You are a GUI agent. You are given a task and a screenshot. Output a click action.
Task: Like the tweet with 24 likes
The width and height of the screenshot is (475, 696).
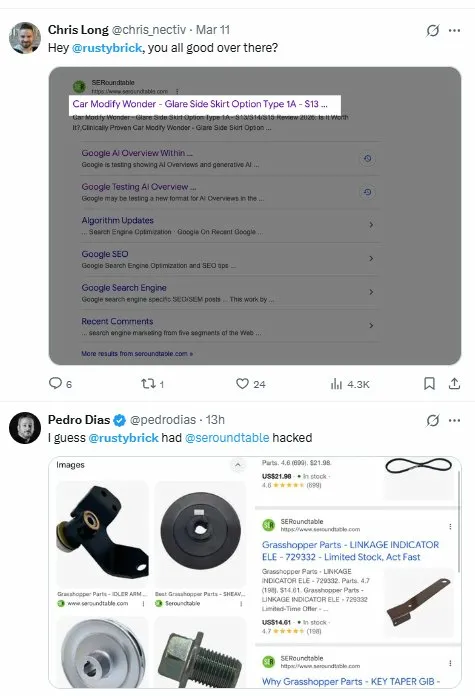coord(242,384)
